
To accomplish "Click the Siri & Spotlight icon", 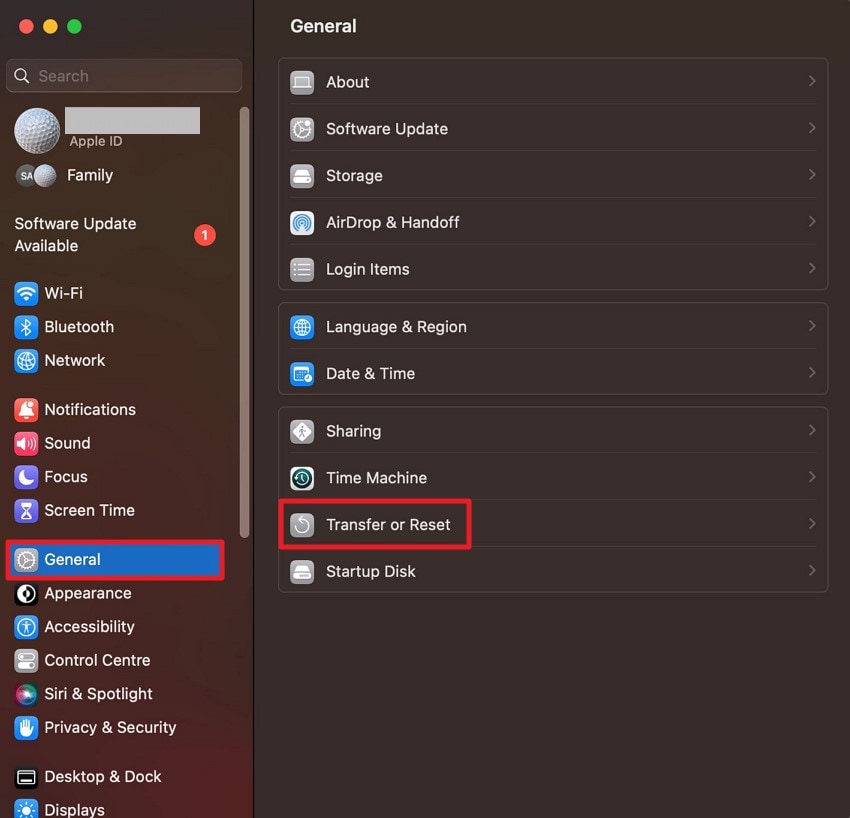I will click(26, 694).
